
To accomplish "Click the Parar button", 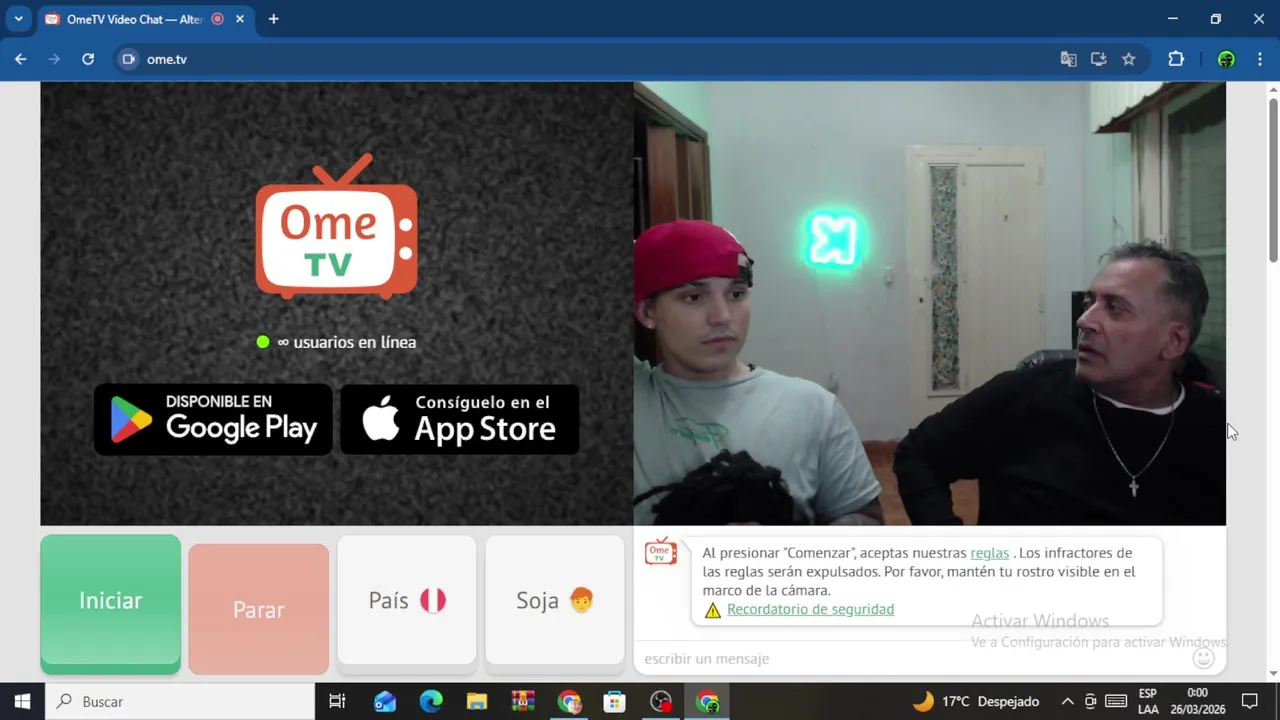I will click(258, 609).
